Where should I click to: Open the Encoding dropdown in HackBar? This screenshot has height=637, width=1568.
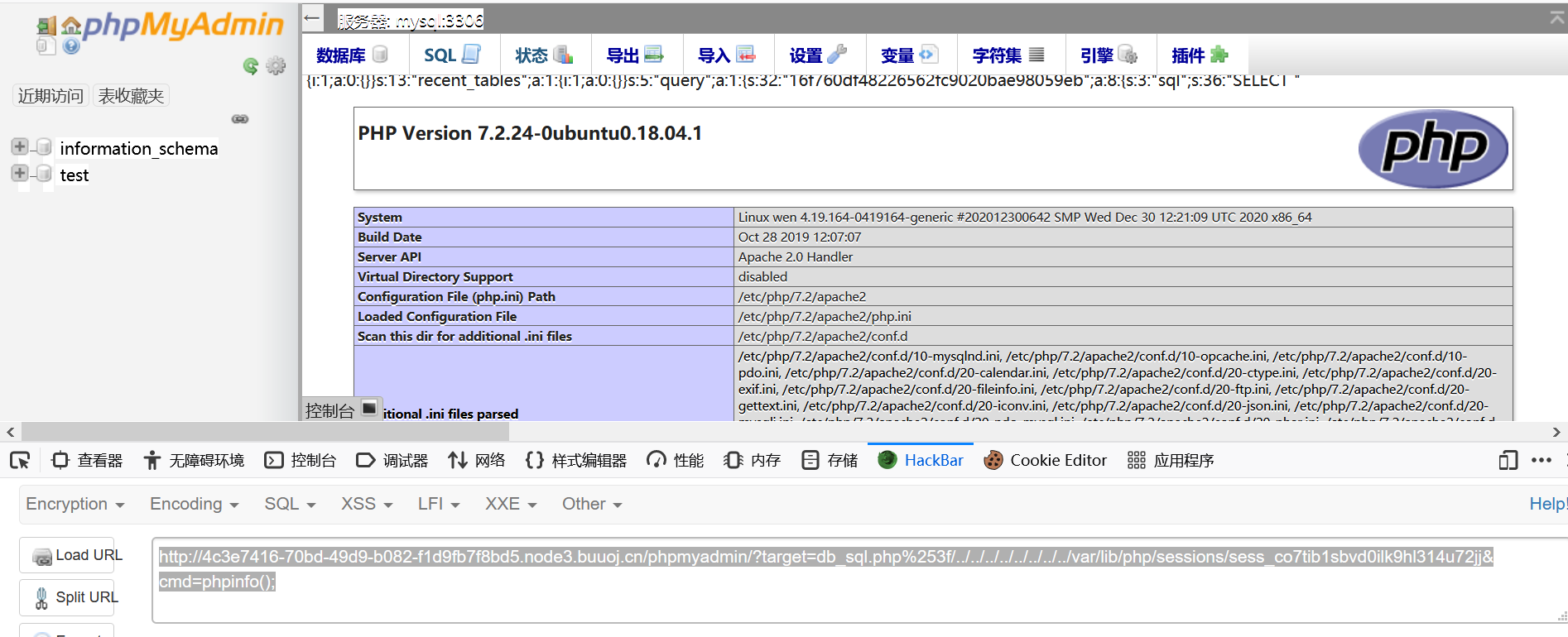coord(194,504)
